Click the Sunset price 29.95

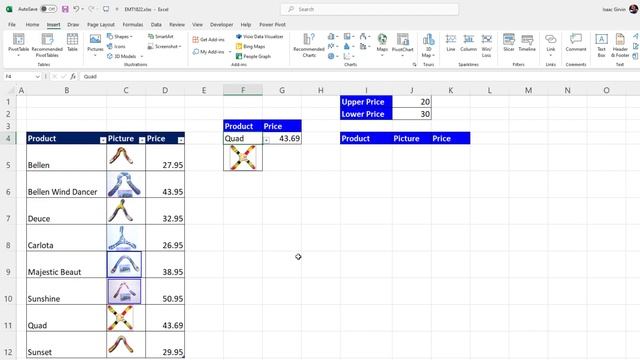click(x=165, y=344)
